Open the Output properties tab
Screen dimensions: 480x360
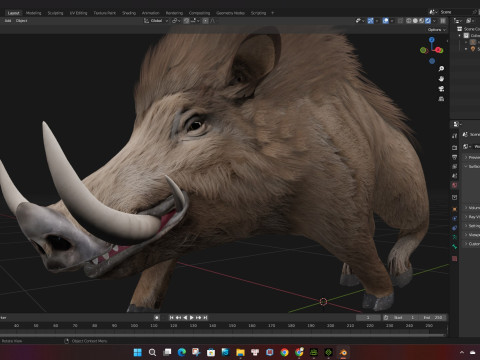click(454, 157)
